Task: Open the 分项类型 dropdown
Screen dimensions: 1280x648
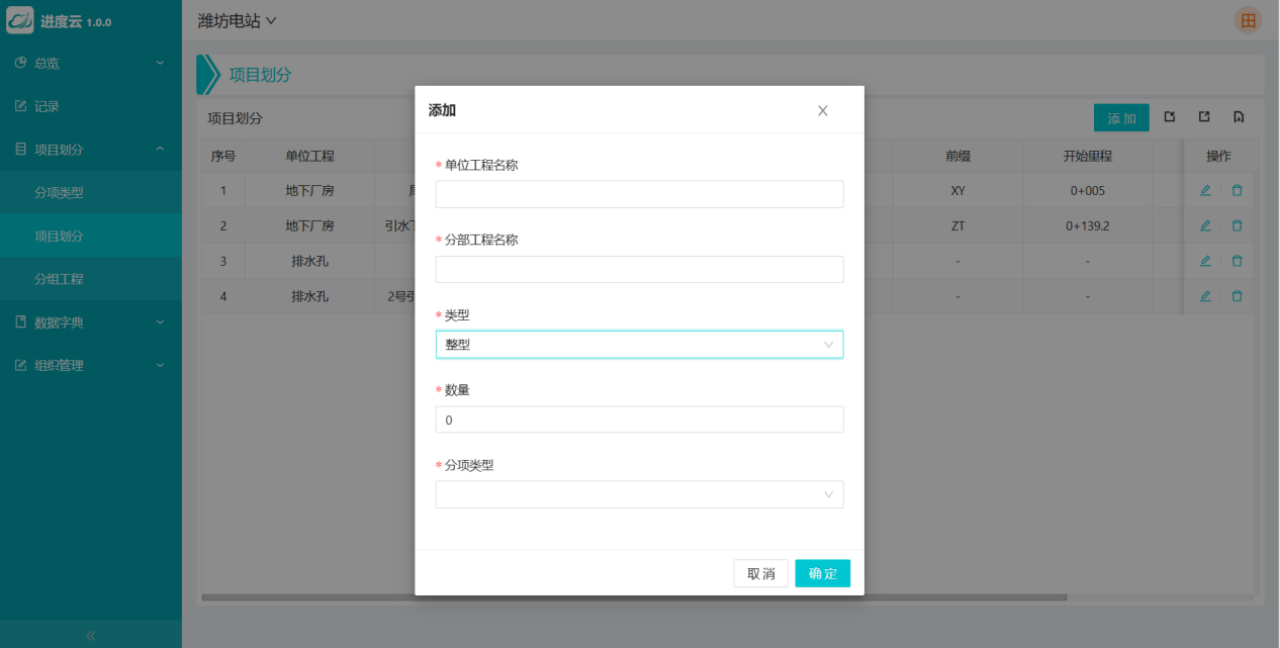Action: tap(639, 495)
